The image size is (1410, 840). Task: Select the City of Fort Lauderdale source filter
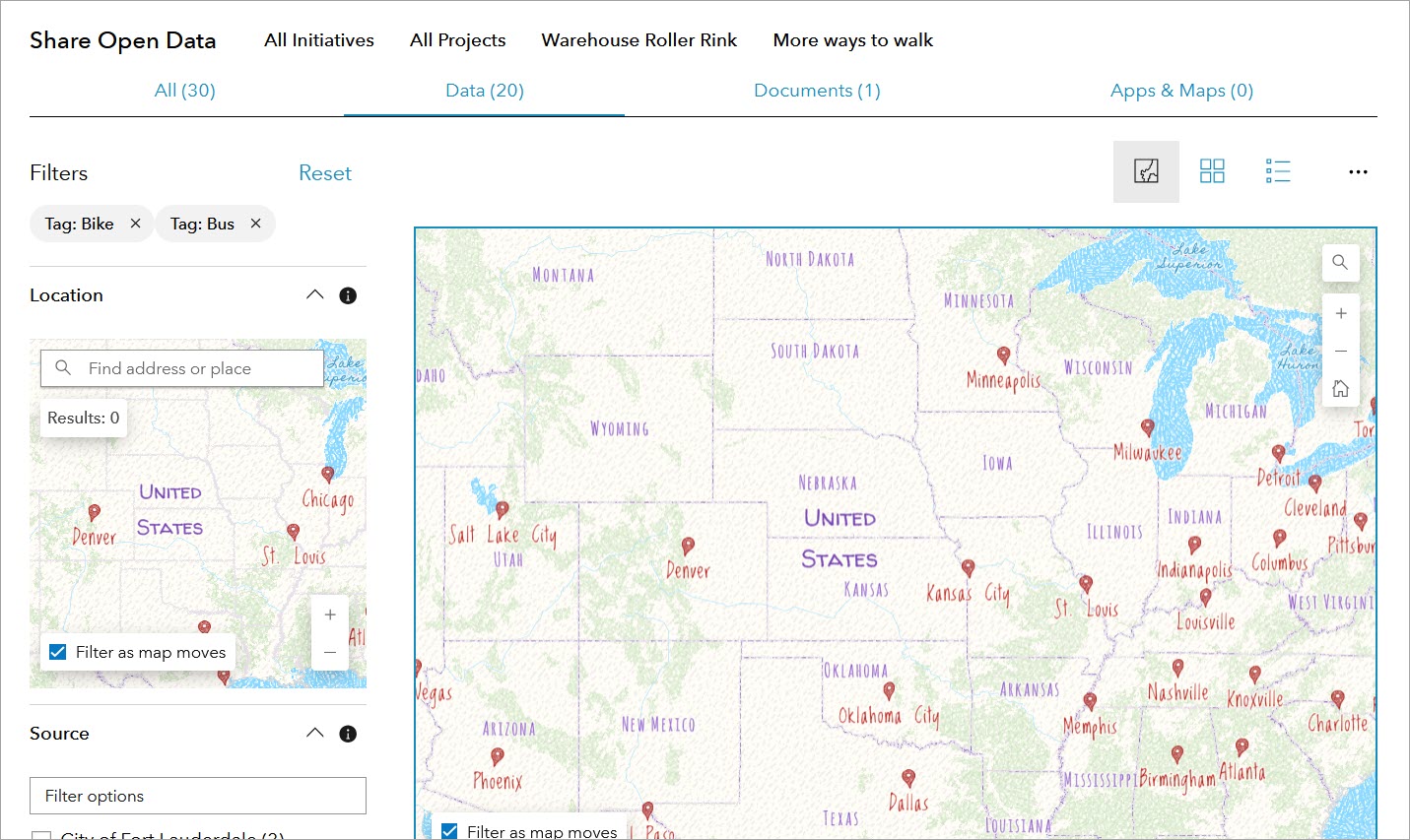(42, 836)
